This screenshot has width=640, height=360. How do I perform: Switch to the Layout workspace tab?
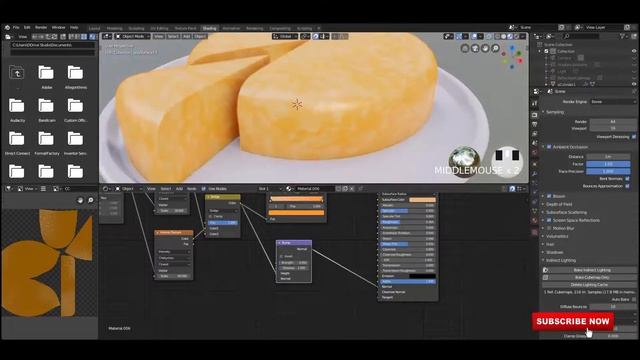click(x=94, y=28)
